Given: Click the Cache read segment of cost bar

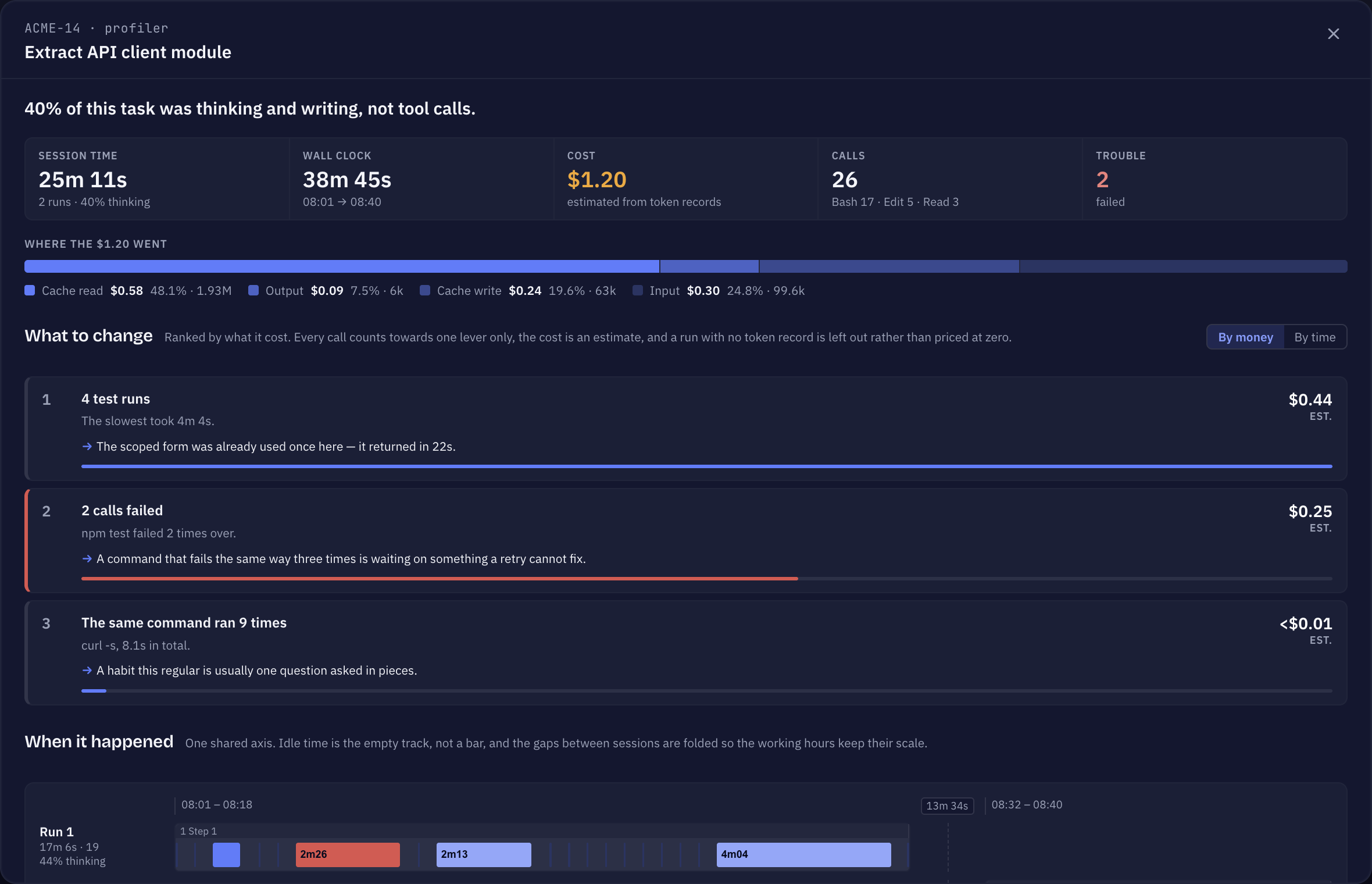Looking at the screenshot, I should [342, 266].
